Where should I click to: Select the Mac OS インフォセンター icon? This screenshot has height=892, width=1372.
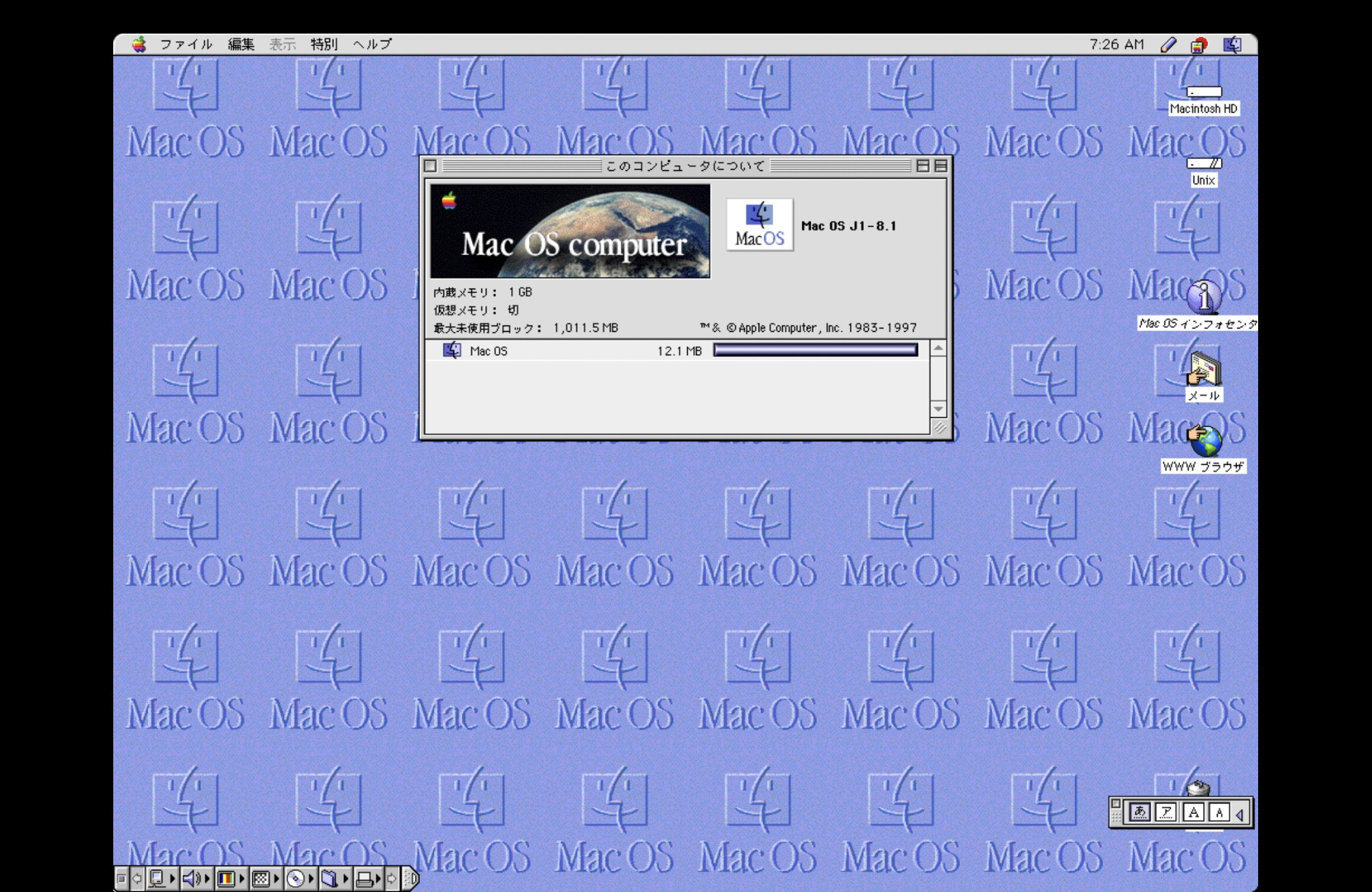click(x=1204, y=297)
